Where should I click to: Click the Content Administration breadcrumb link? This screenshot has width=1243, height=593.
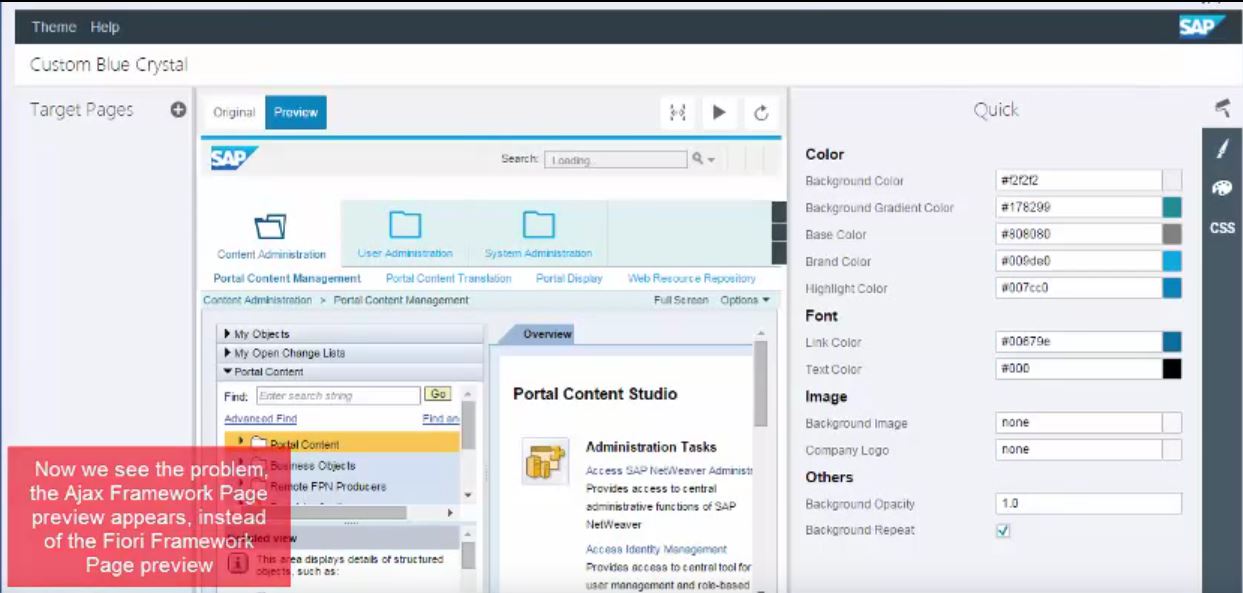[x=258, y=300]
